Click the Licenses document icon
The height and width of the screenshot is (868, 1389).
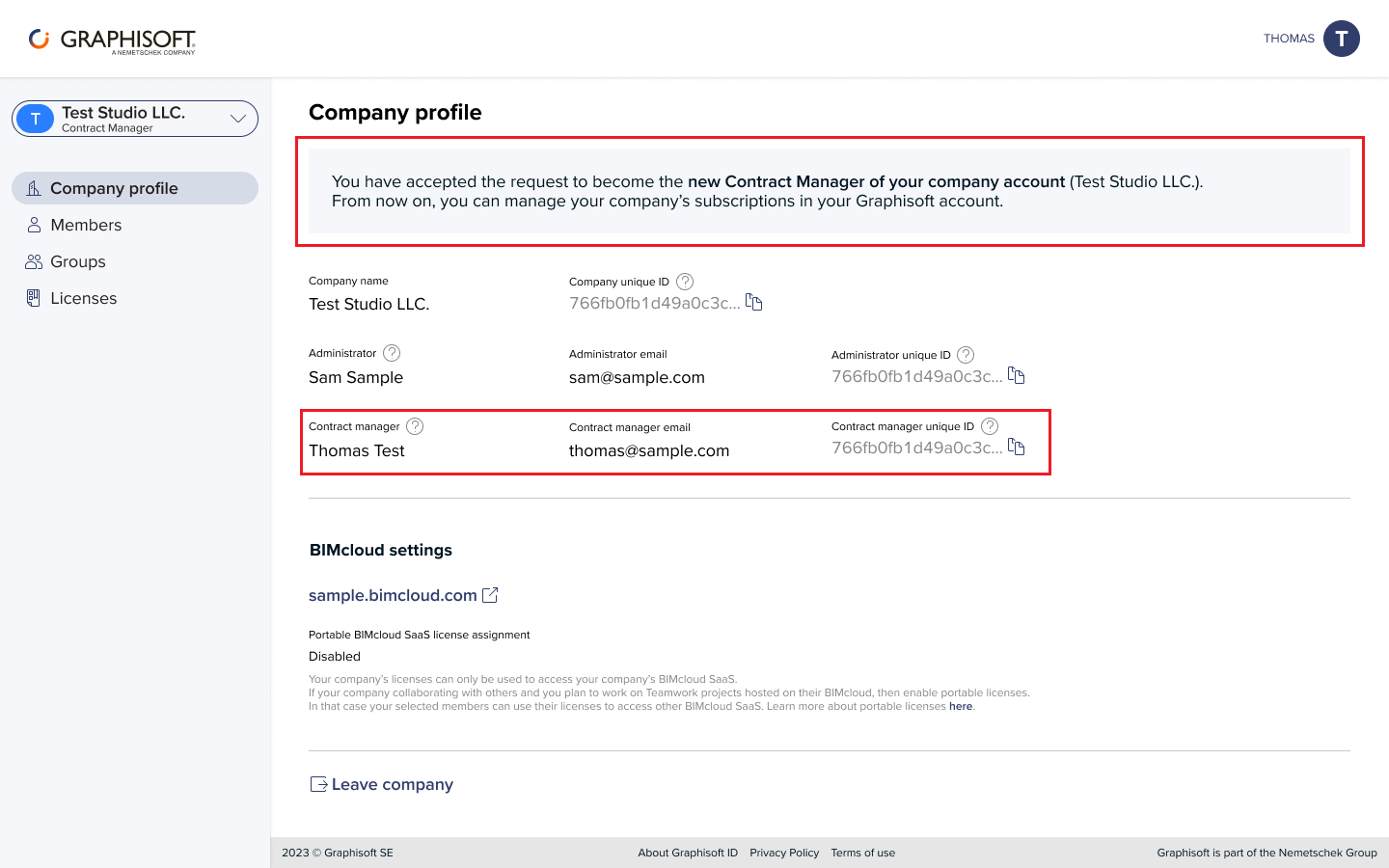(34, 298)
